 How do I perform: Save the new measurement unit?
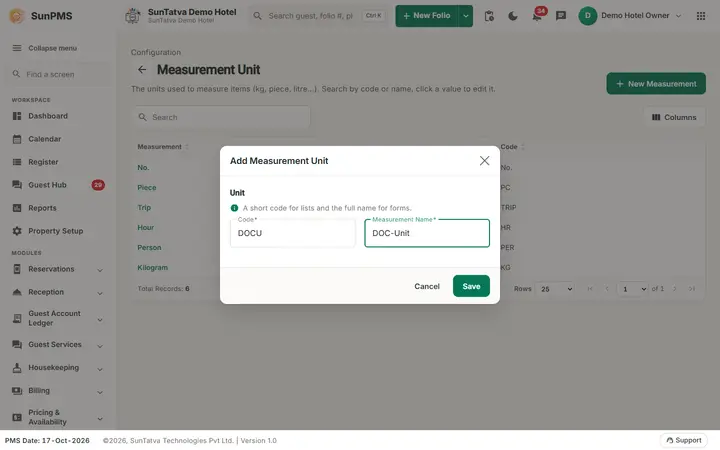tap(471, 286)
